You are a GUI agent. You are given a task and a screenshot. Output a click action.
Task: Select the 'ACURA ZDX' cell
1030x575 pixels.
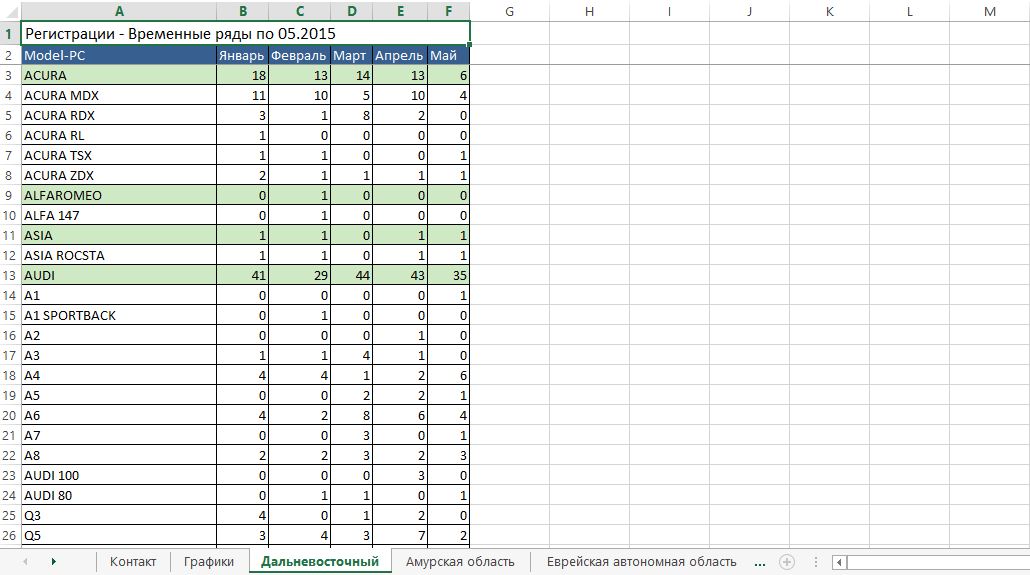(119, 175)
